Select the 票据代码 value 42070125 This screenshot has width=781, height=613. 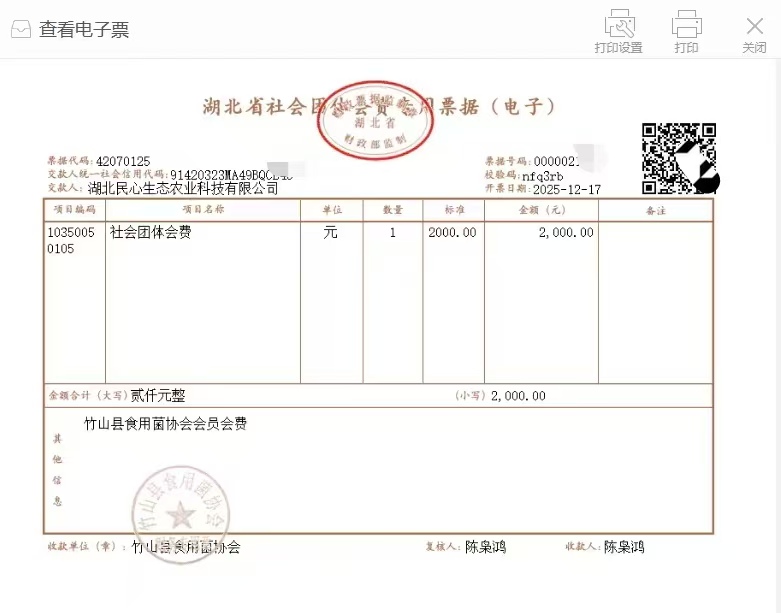click(x=123, y=161)
